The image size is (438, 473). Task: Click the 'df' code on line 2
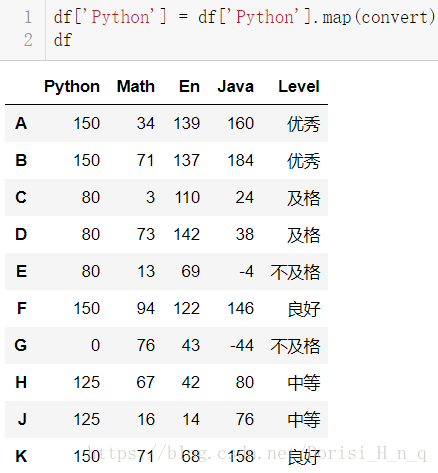click(x=62, y=40)
